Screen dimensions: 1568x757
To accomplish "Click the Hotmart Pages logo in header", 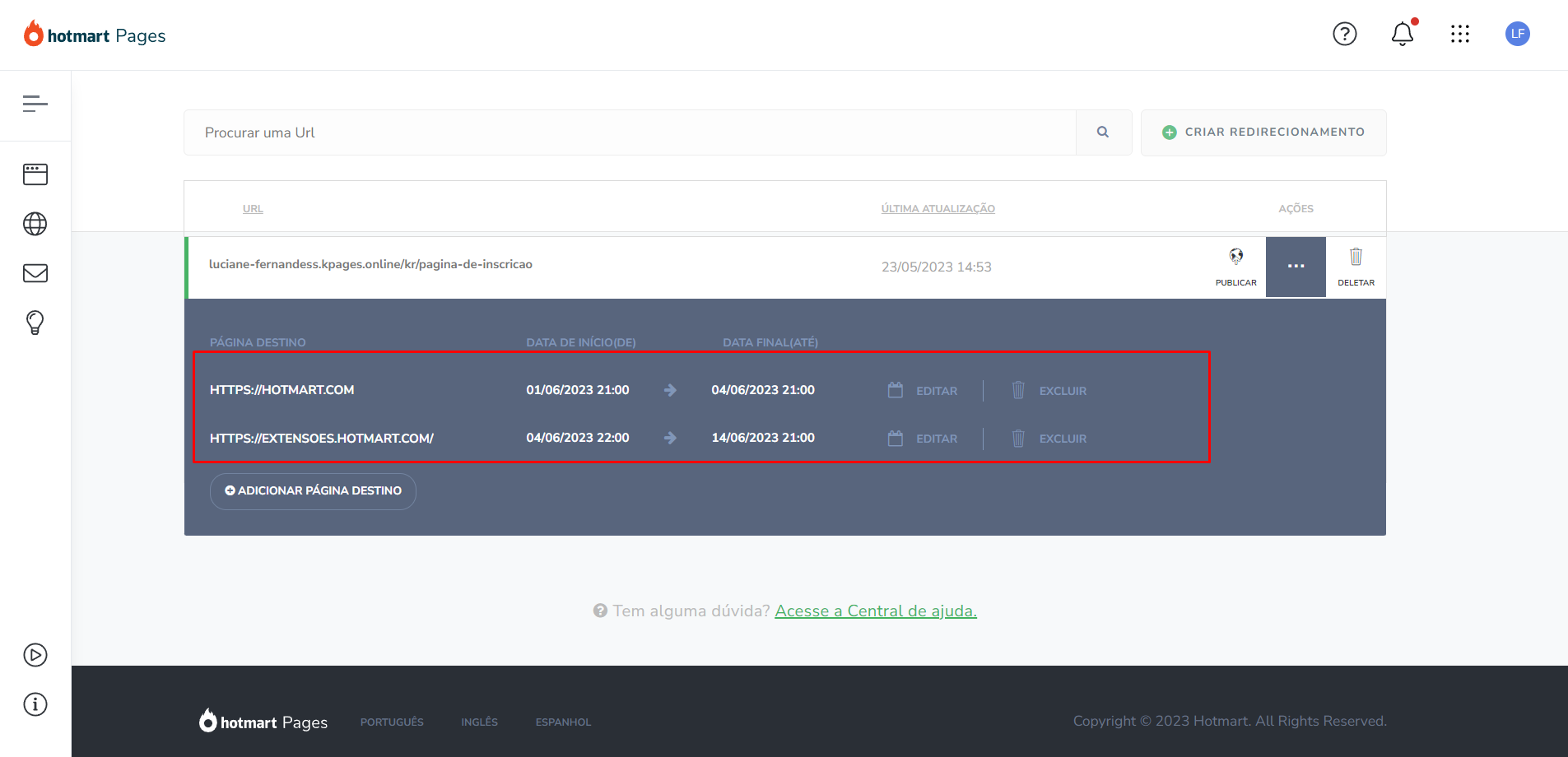I will coord(95,35).
